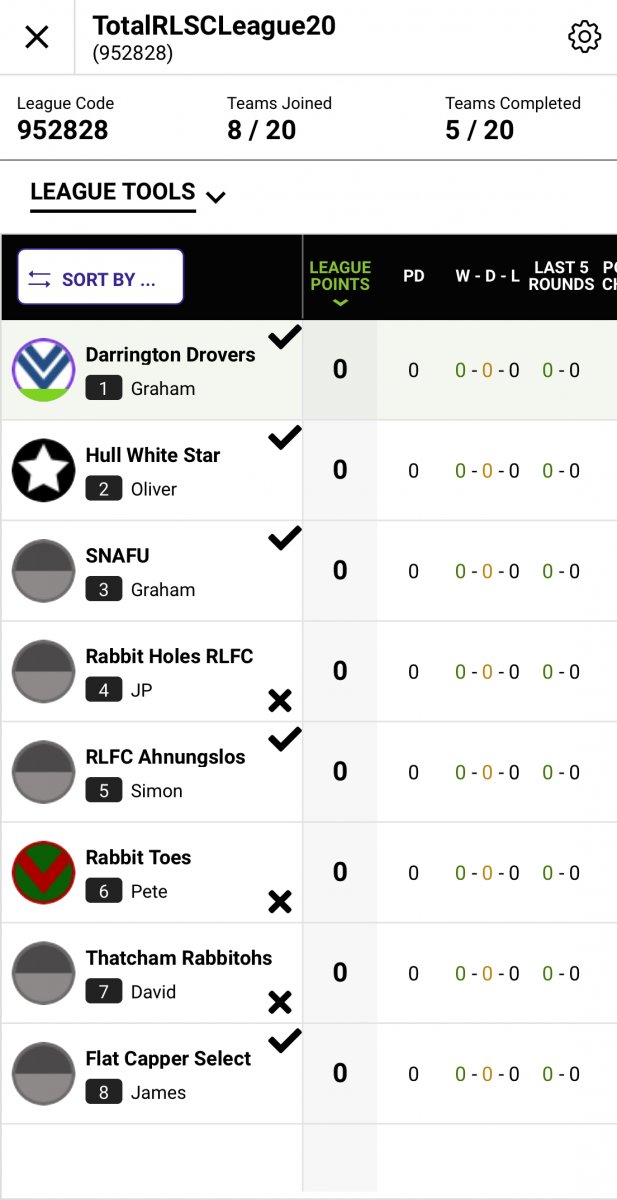617x1200 pixels.
Task: Select W - D - L column header
Action: click(487, 276)
